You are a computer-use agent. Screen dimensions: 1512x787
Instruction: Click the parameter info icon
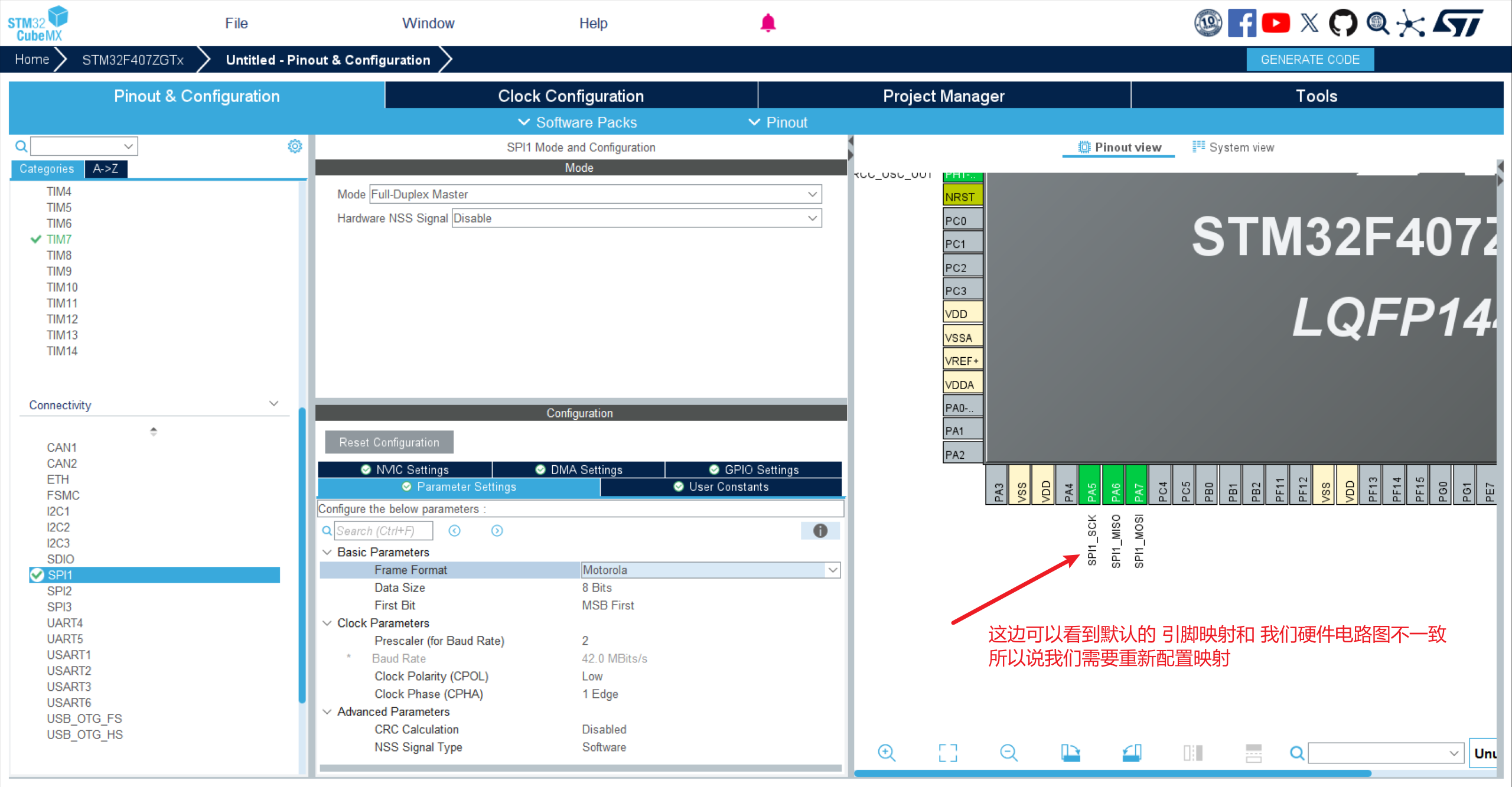pos(820,531)
